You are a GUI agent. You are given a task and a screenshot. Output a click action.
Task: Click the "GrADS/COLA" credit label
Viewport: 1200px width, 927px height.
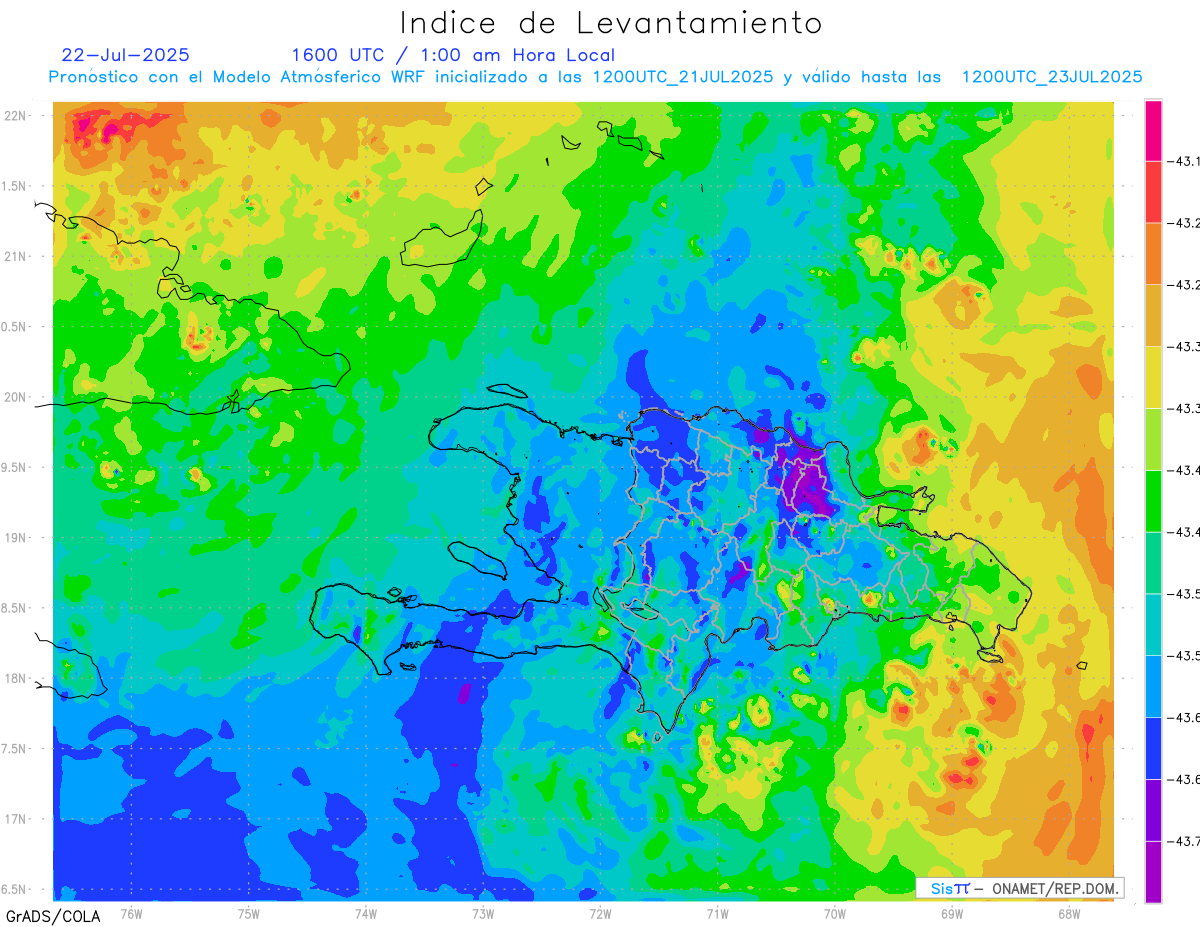tap(53, 916)
